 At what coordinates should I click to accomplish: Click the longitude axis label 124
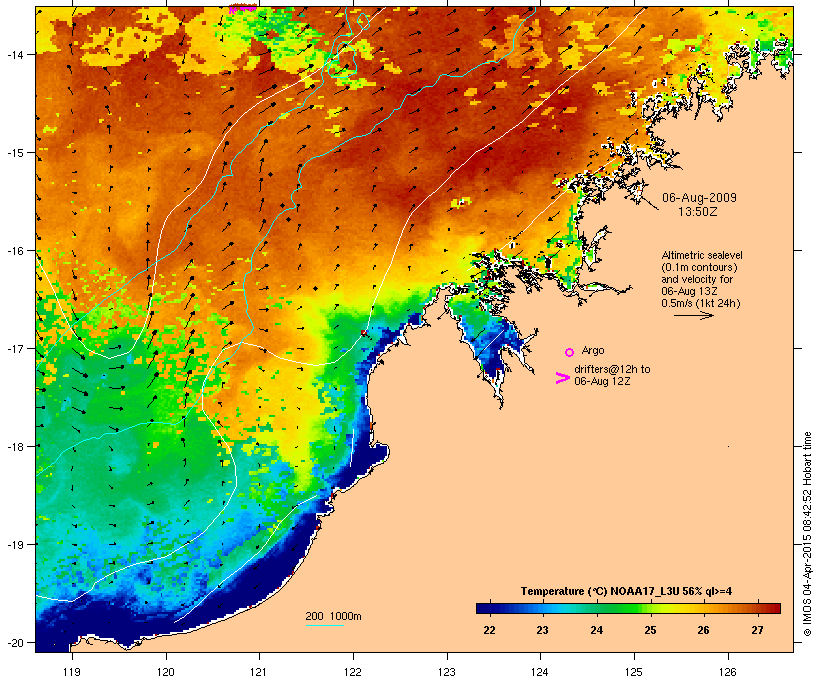(x=540, y=672)
